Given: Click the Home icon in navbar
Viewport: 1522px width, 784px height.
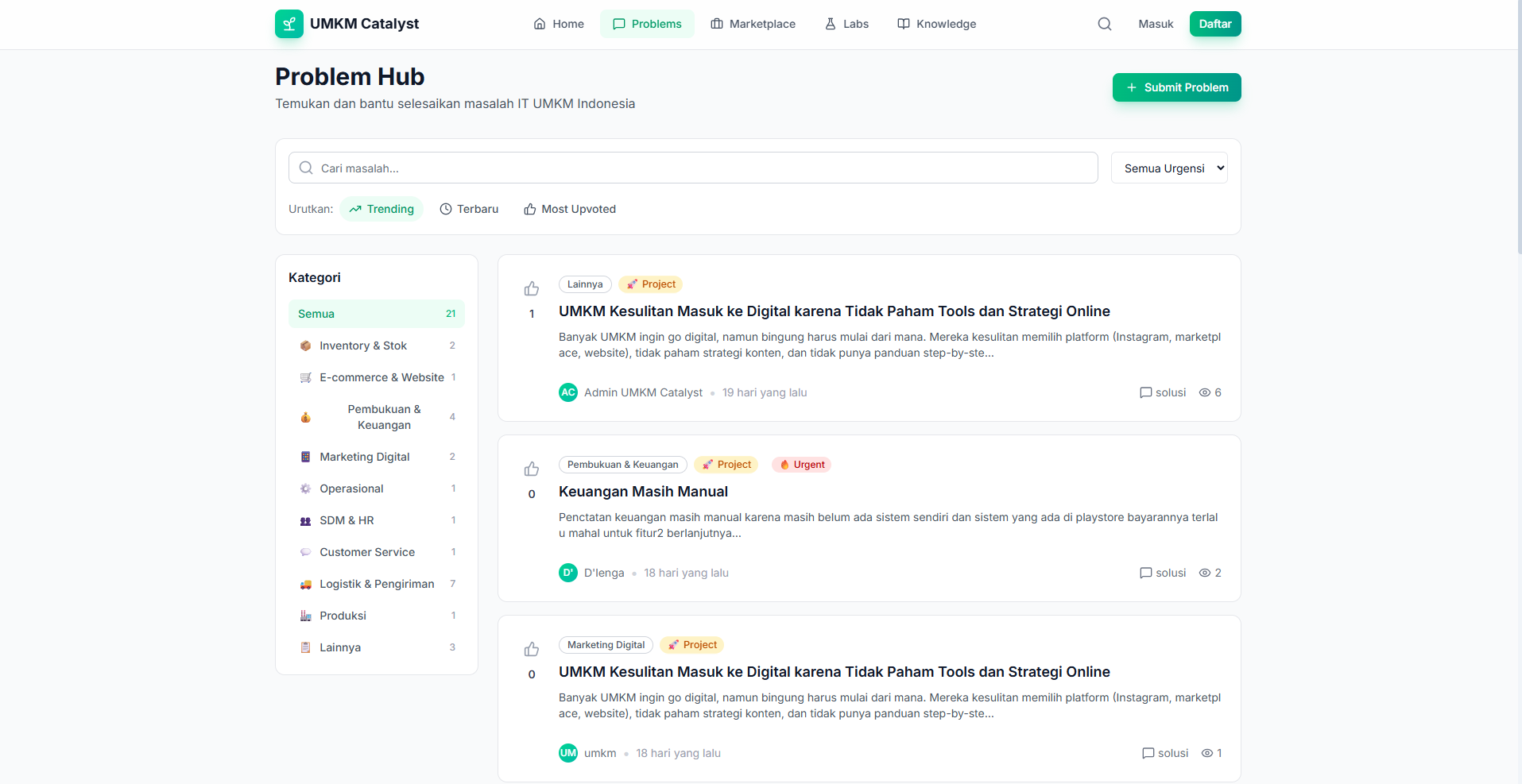Looking at the screenshot, I should tap(539, 24).
